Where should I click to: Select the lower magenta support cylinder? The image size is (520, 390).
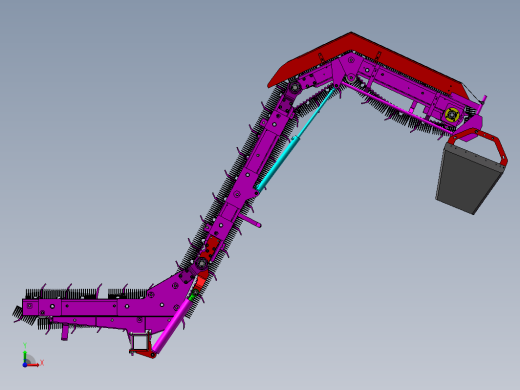tap(172, 325)
